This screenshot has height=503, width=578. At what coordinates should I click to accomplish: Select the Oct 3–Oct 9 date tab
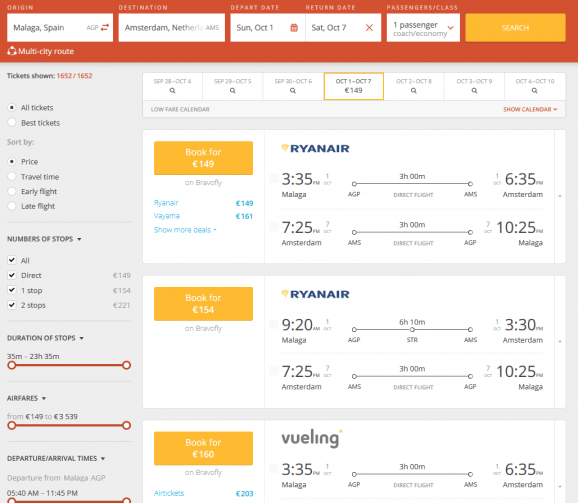(474, 86)
